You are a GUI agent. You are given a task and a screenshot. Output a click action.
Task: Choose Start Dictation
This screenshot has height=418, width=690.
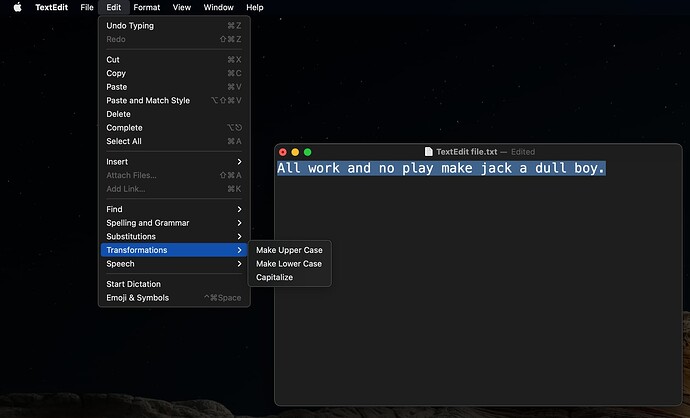pos(174,284)
